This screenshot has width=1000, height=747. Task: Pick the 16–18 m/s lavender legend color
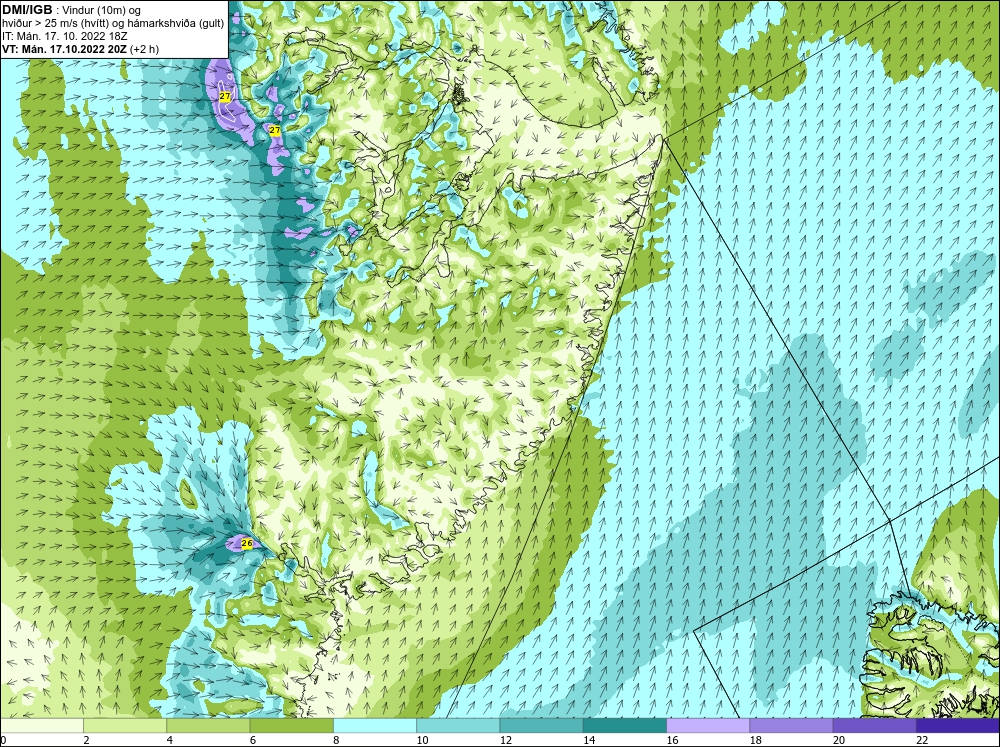[708, 725]
